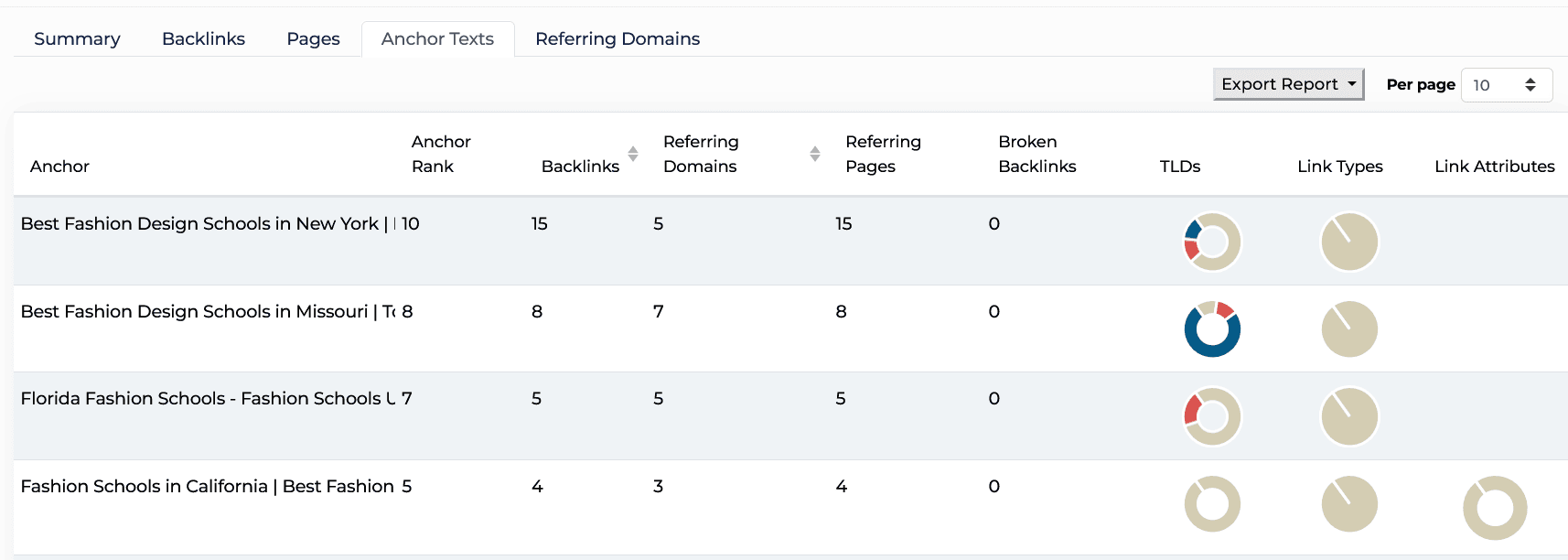The height and width of the screenshot is (560, 1568).
Task: Select anchor Fashion Schools in California
Action: tap(209, 487)
